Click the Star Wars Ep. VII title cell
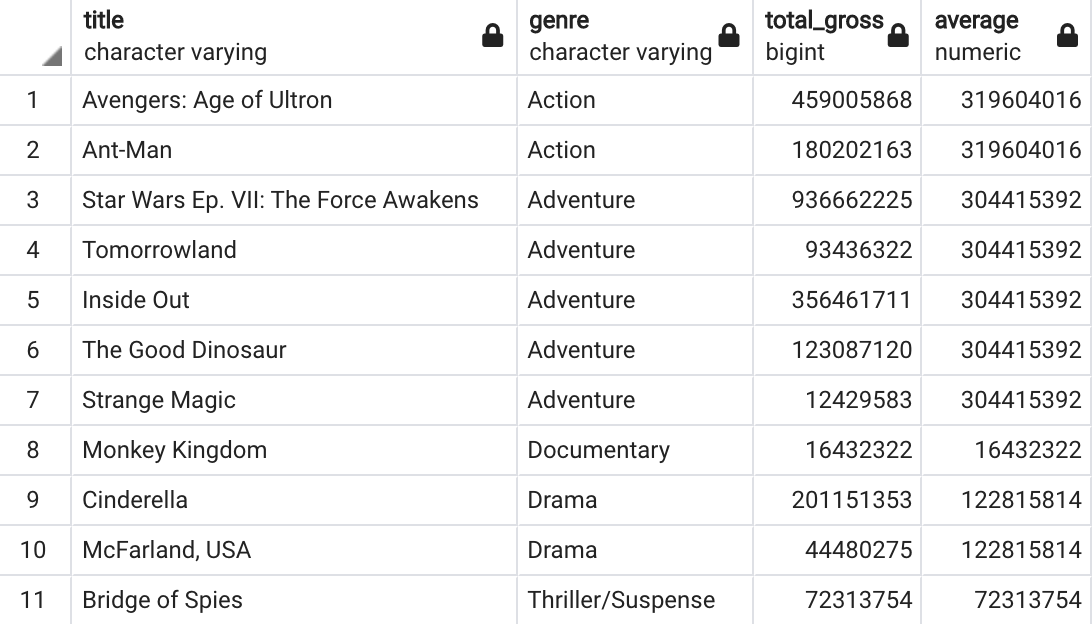This screenshot has width=1092, height=624. (280, 200)
